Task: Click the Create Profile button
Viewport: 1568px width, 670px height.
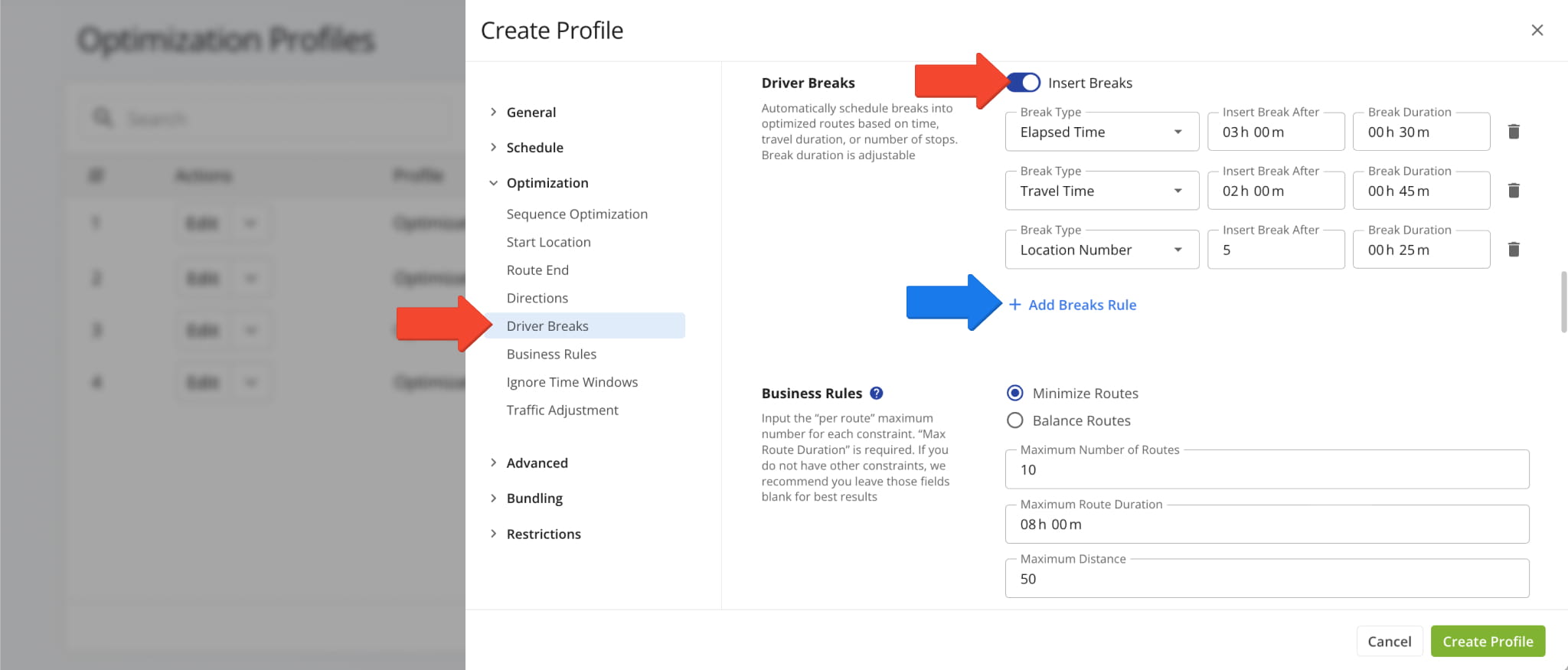Action: point(1488,642)
